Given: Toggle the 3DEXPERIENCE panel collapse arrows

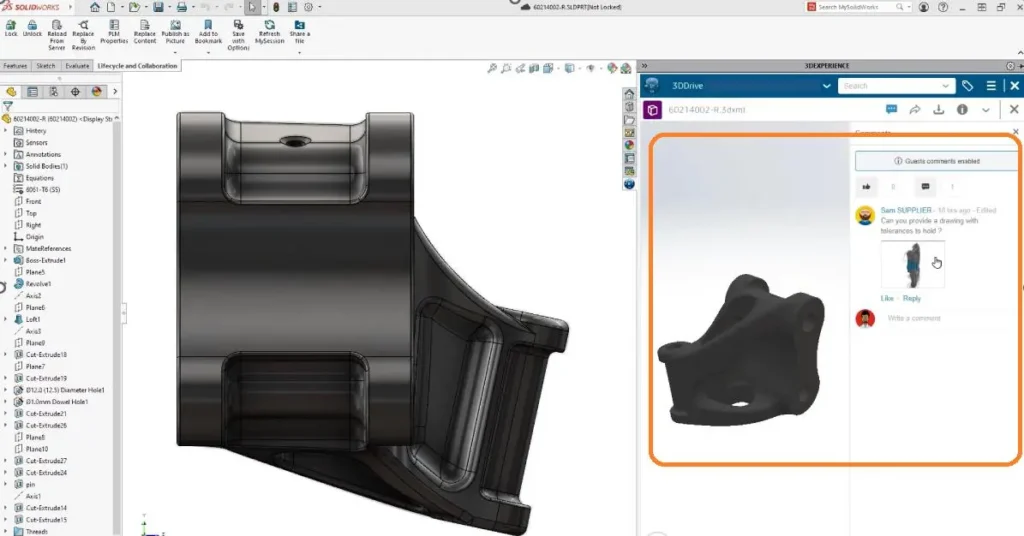Looking at the screenshot, I should 644,66.
